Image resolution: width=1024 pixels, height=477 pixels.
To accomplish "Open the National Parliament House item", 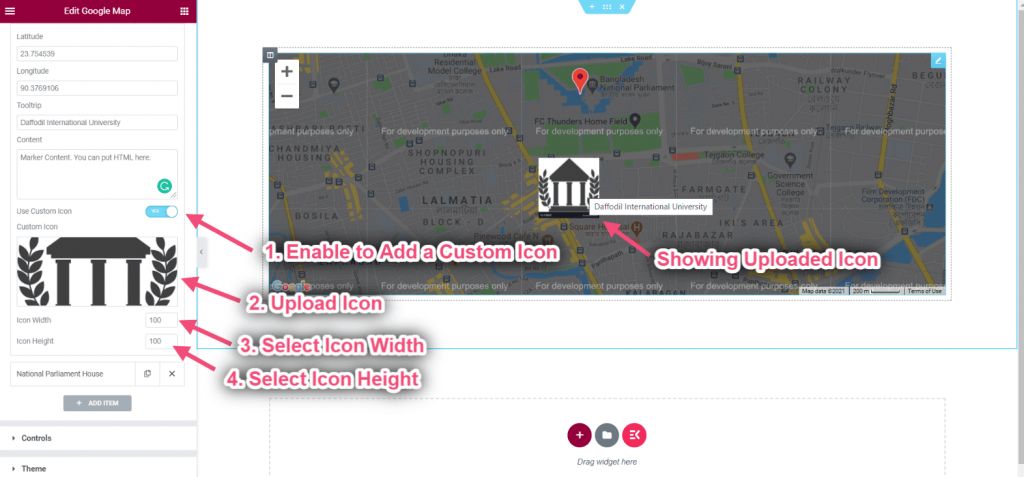I will tap(73, 374).
